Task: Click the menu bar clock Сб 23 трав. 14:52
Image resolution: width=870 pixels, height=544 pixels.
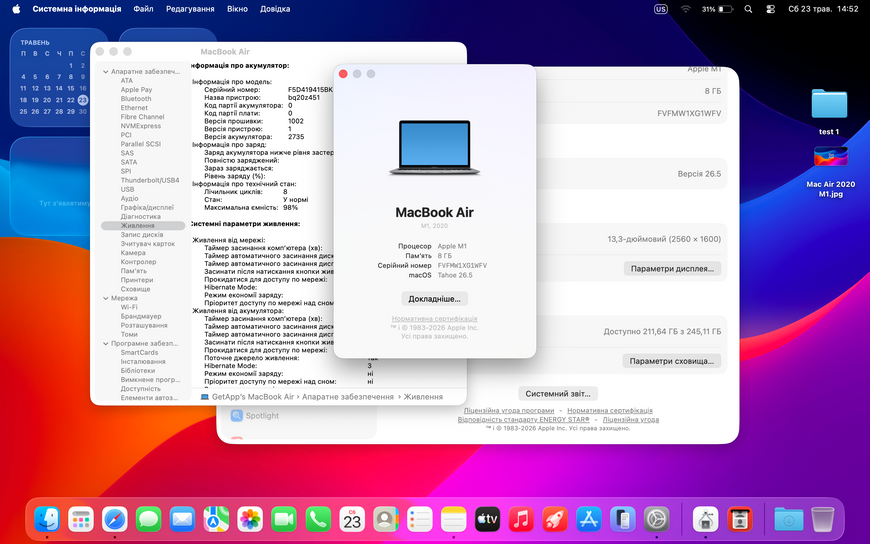Action: [x=823, y=9]
